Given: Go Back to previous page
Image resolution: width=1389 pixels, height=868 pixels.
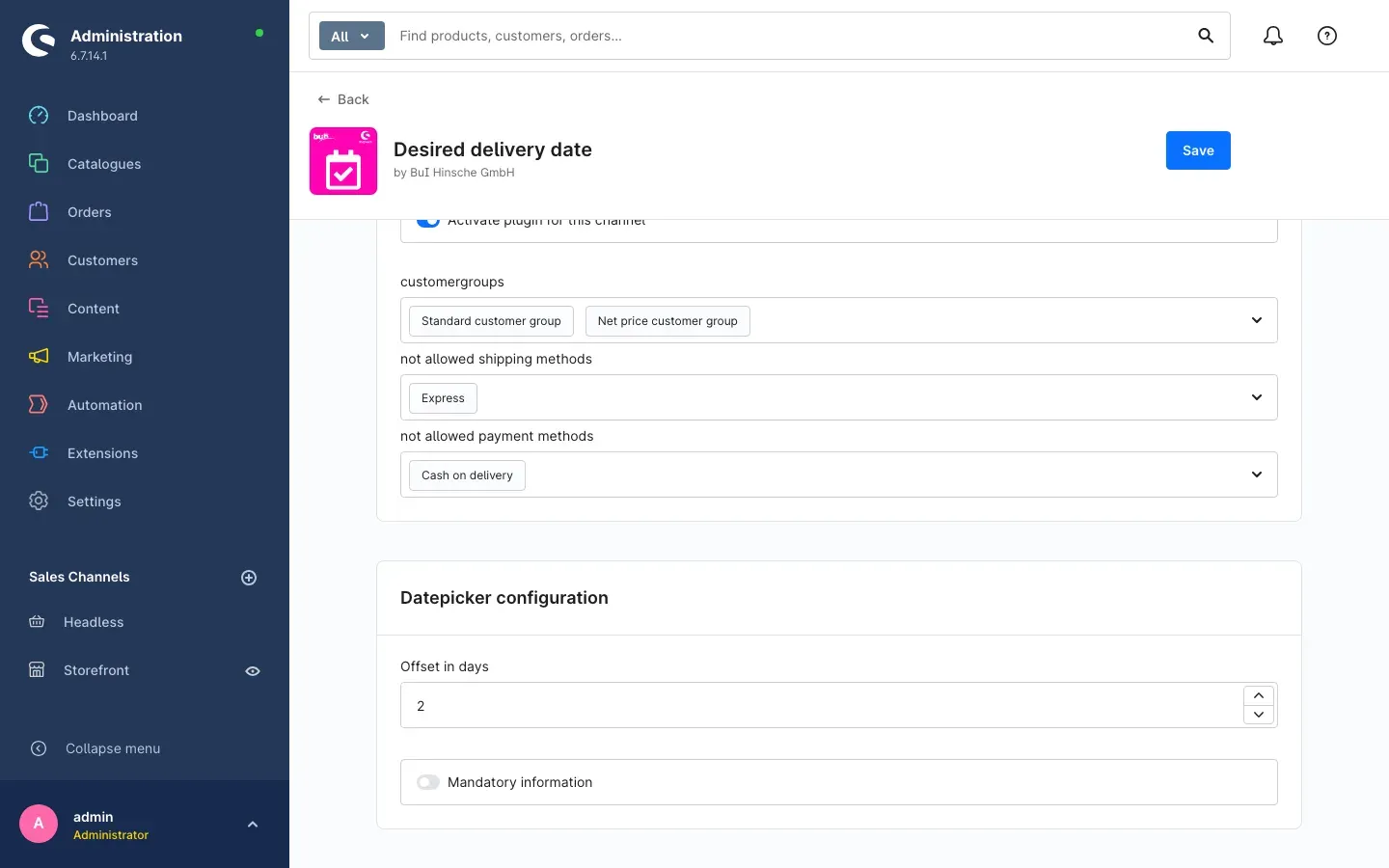Looking at the screenshot, I should click(343, 99).
